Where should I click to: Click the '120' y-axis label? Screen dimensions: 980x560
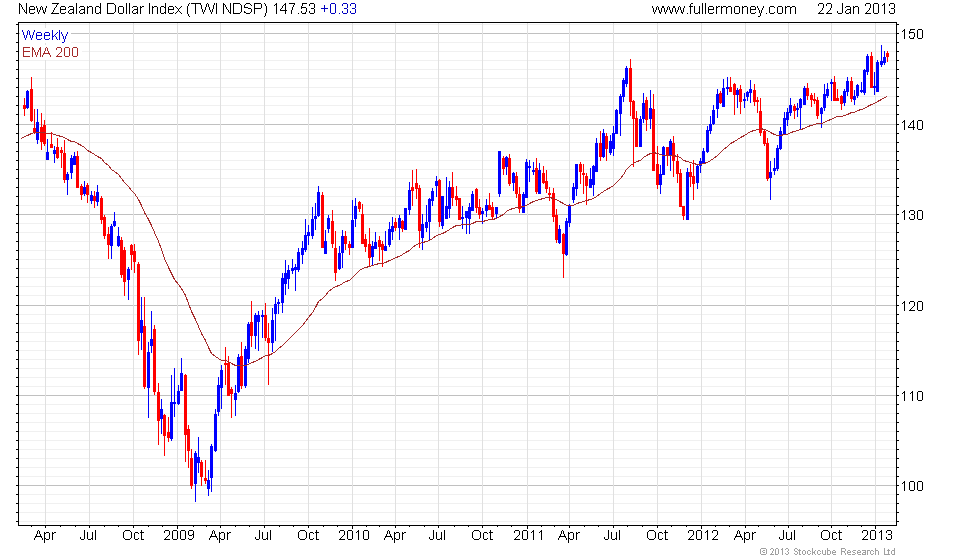pos(912,306)
